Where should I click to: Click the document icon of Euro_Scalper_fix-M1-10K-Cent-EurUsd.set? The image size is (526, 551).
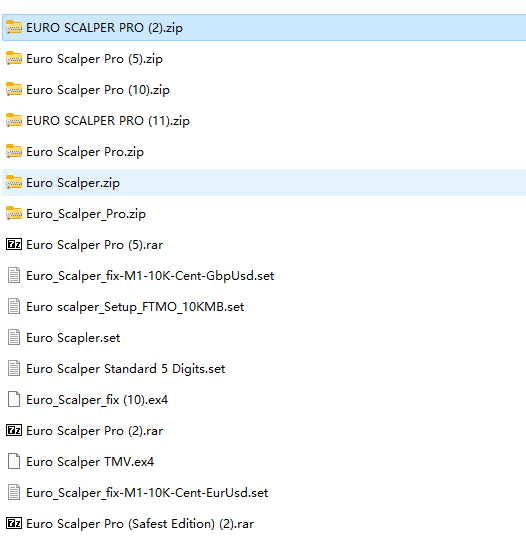tap(14, 492)
